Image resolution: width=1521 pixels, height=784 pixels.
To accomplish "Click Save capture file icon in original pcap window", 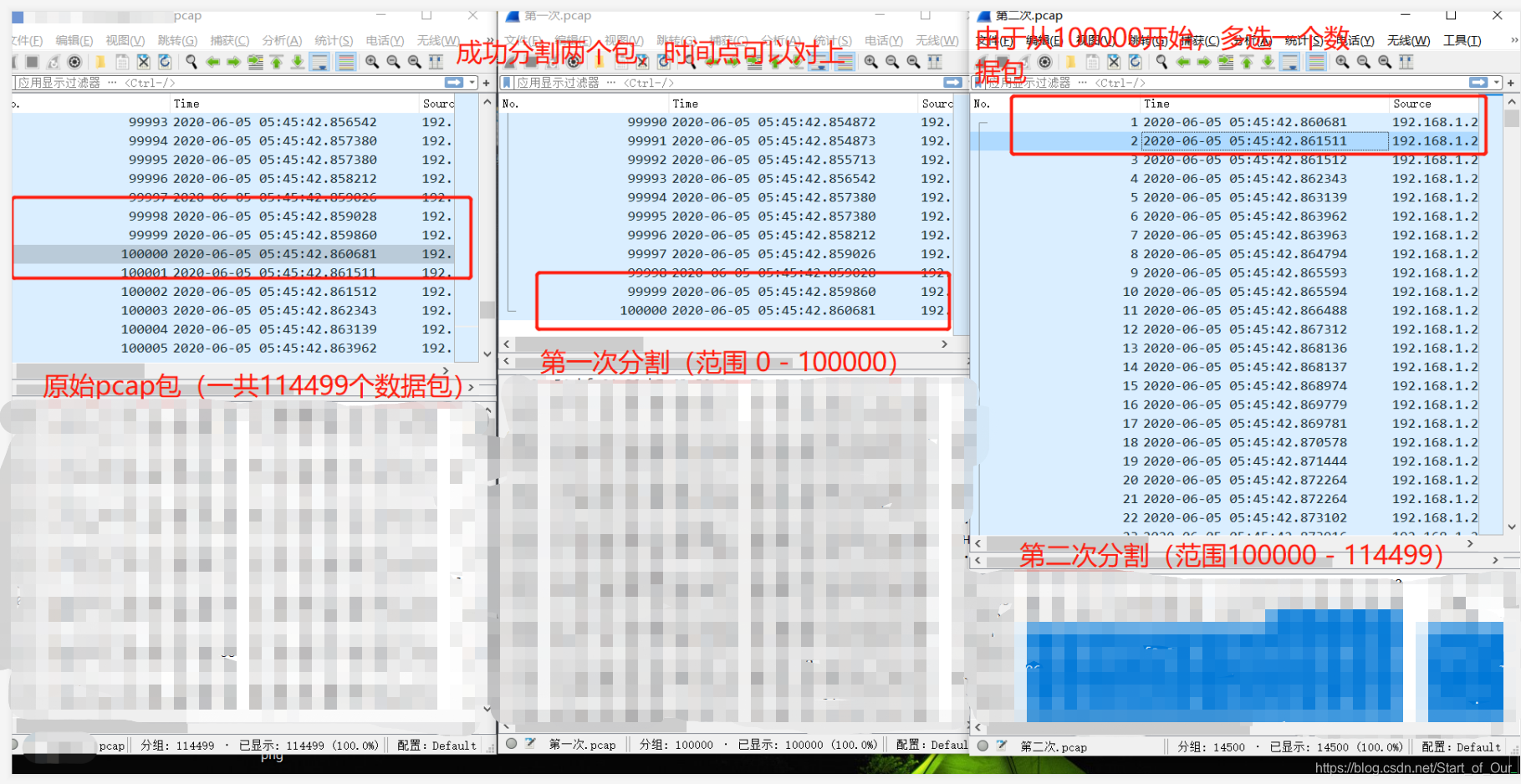I will point(122,62).
